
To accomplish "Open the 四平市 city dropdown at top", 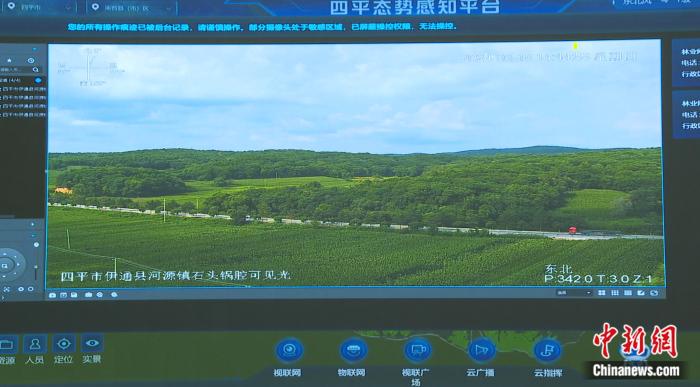I will click(39, 8).
